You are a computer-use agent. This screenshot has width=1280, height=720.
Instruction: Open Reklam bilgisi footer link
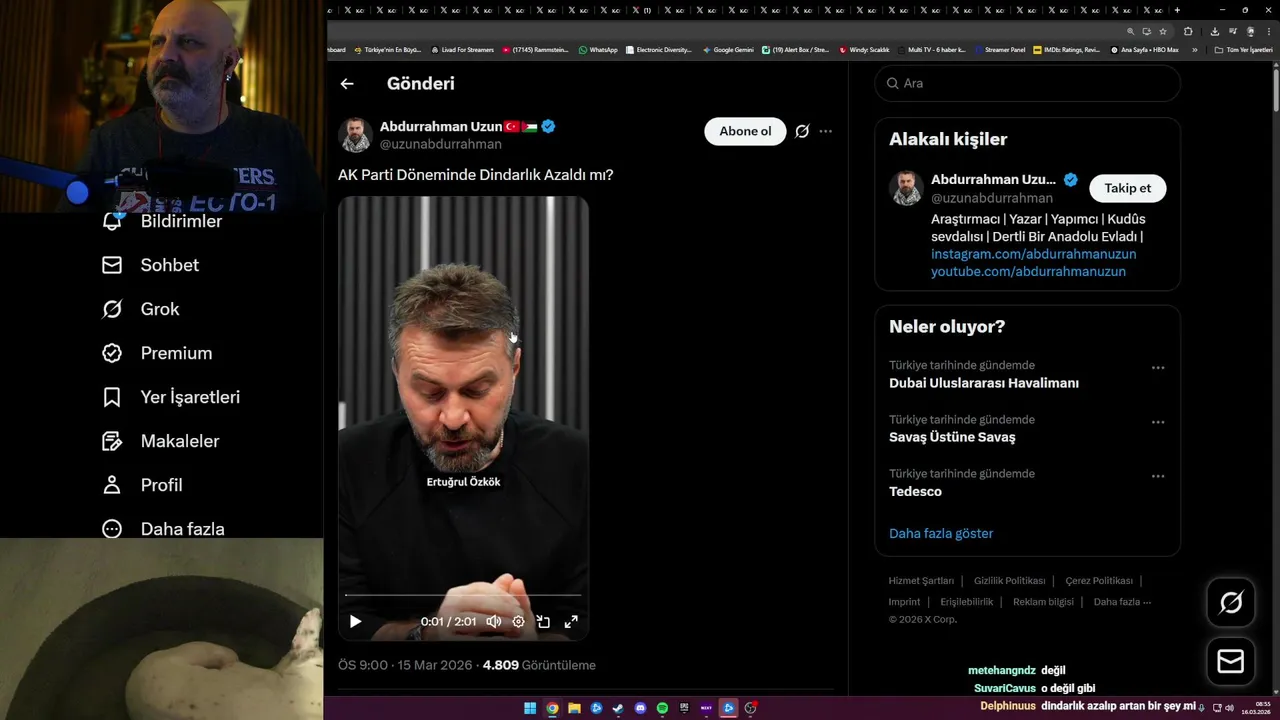tap(1043, 602)
